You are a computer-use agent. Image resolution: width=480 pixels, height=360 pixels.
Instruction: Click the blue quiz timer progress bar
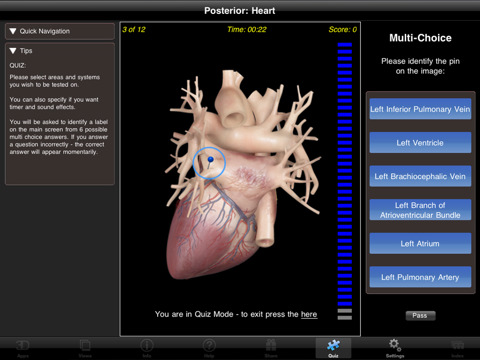click(345, 181)
